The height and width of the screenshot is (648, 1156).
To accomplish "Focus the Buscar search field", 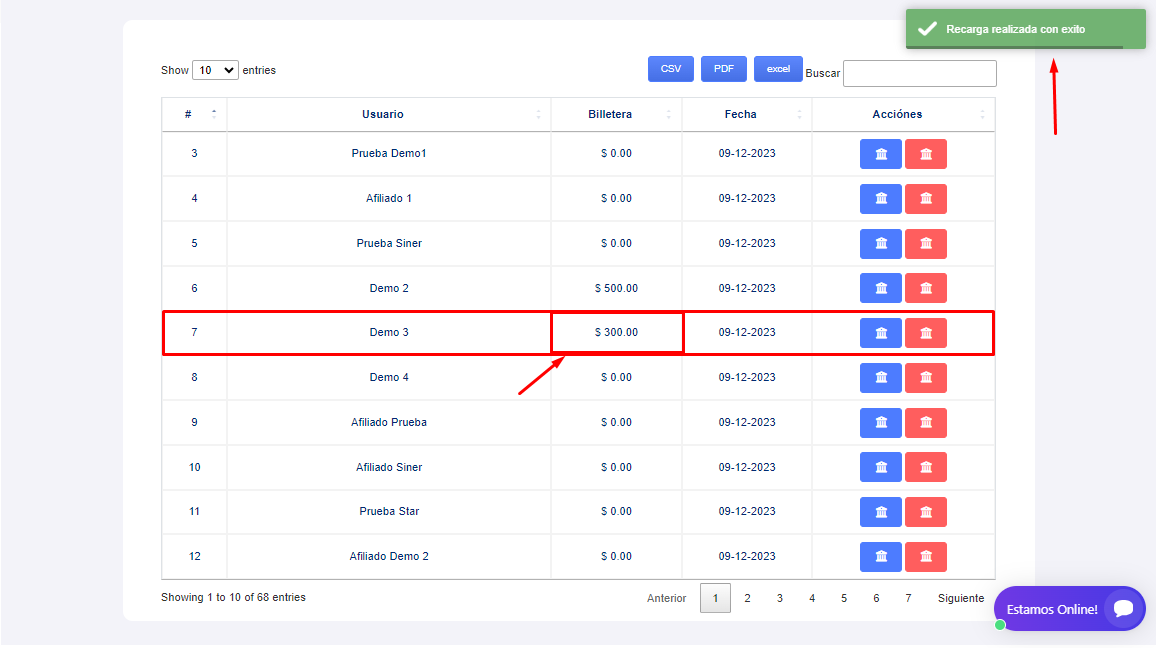I will (x=919, y=73).
